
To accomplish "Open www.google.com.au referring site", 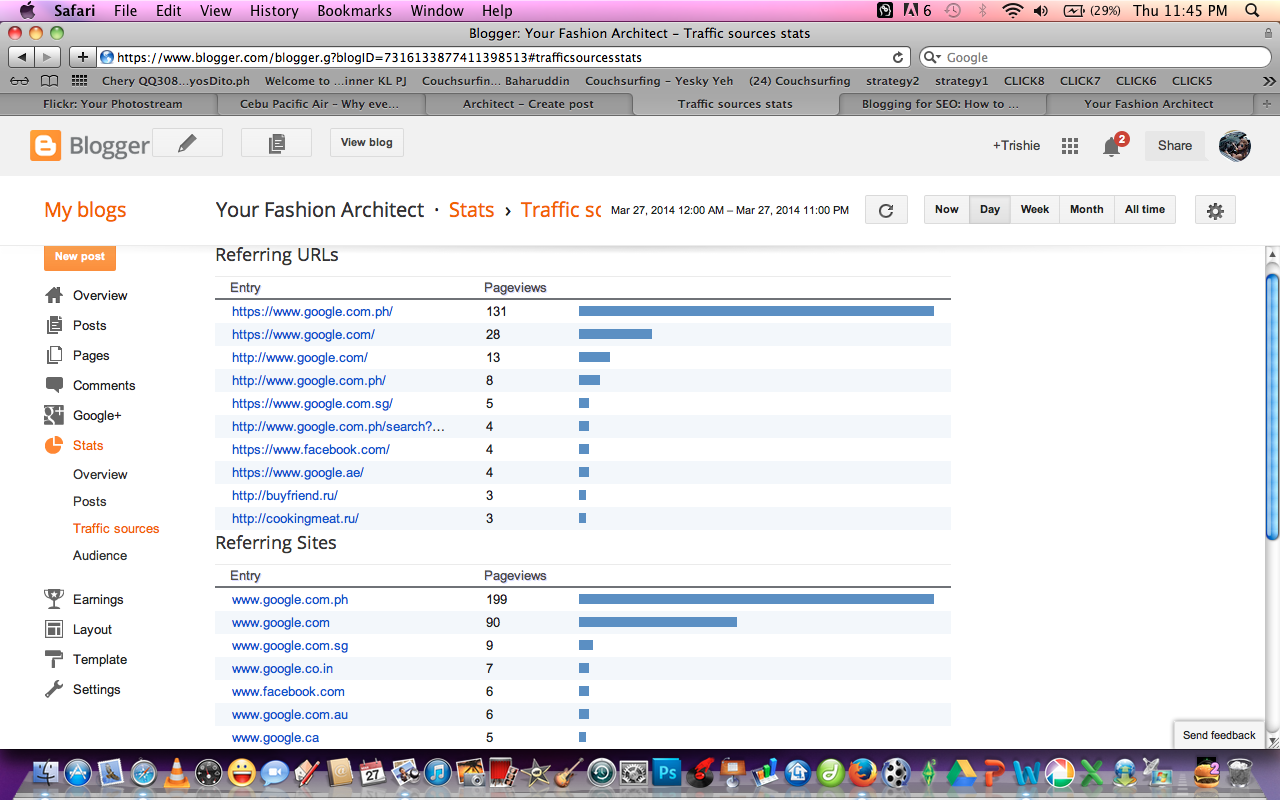I will [290, 715].
